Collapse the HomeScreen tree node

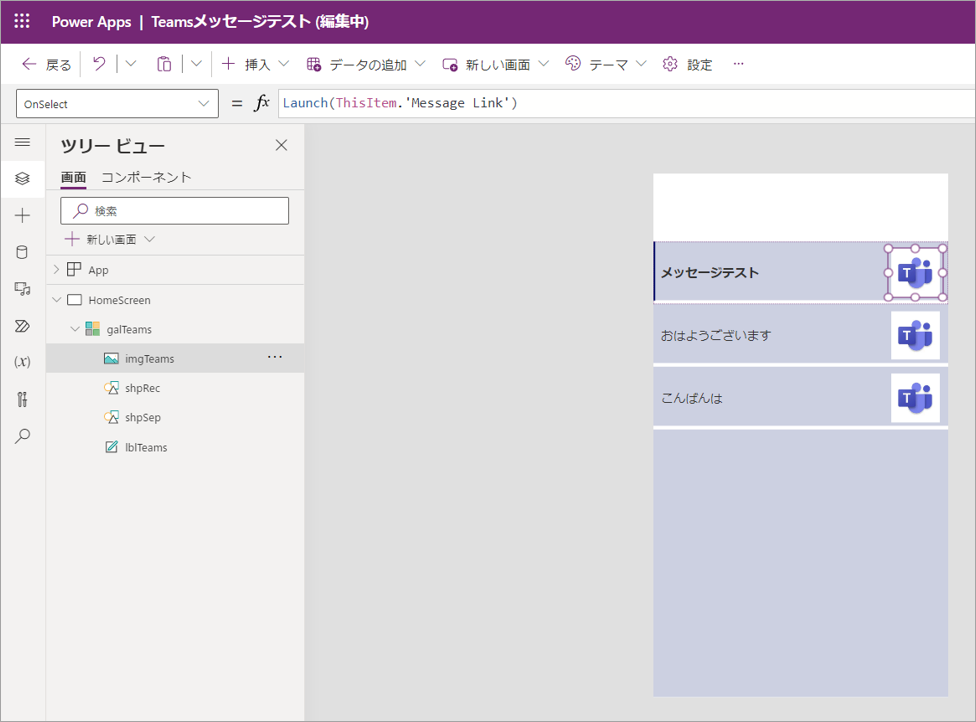tap(57, 299)
